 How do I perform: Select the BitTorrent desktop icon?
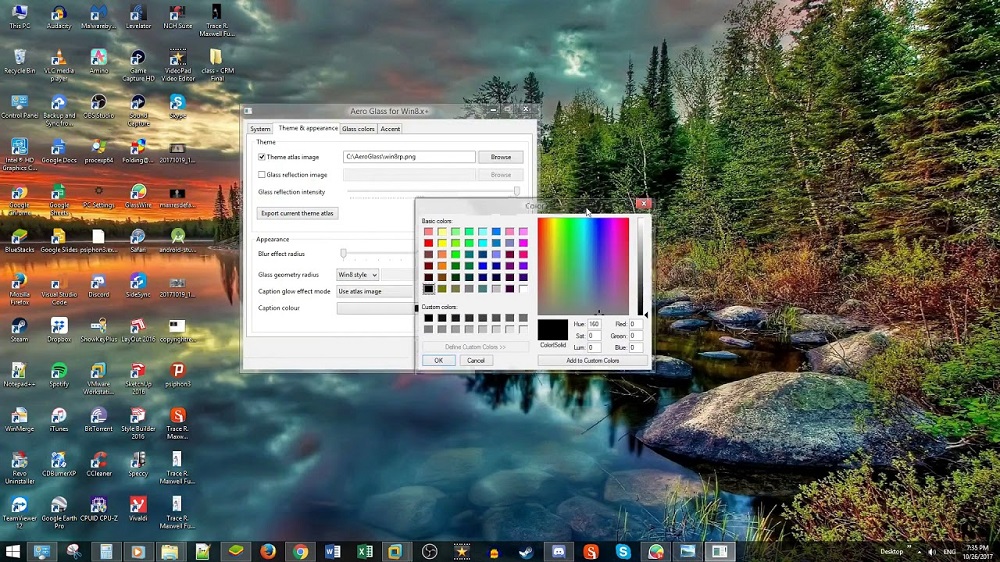pos(98,418)
